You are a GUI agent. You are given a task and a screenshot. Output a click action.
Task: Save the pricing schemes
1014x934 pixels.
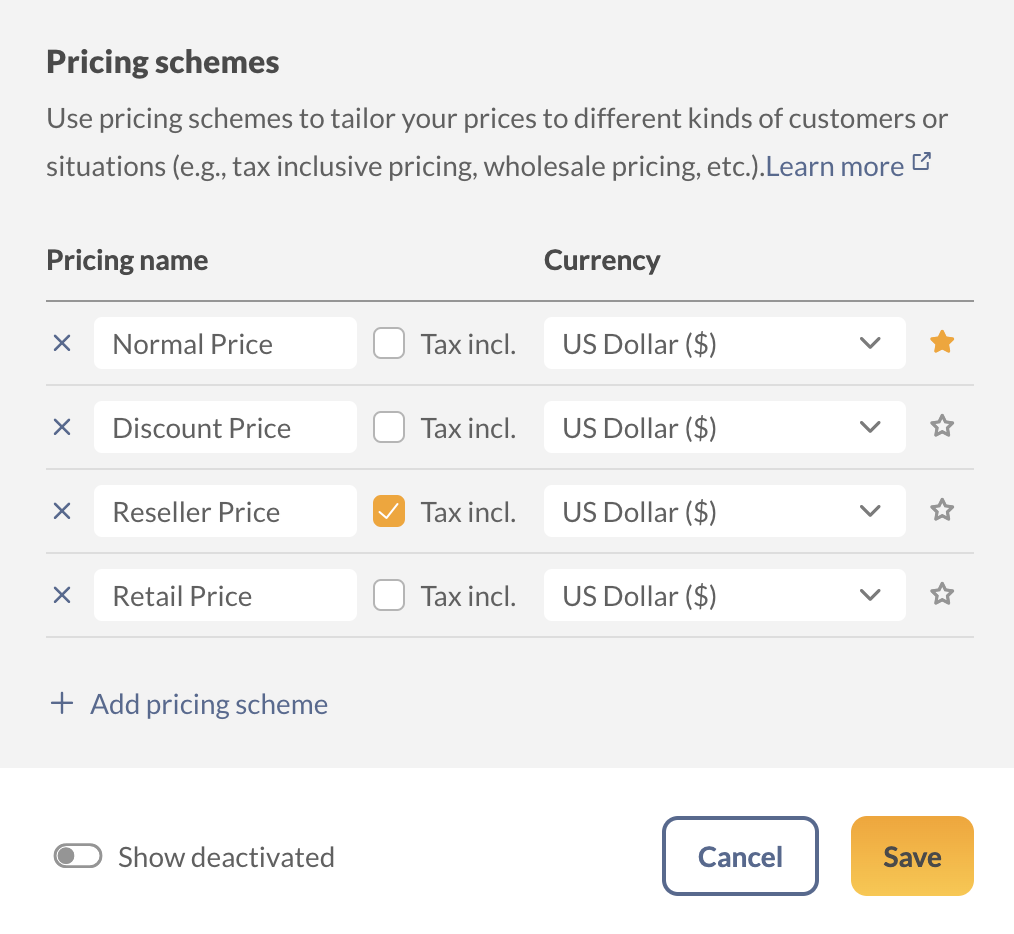[911, 857]
